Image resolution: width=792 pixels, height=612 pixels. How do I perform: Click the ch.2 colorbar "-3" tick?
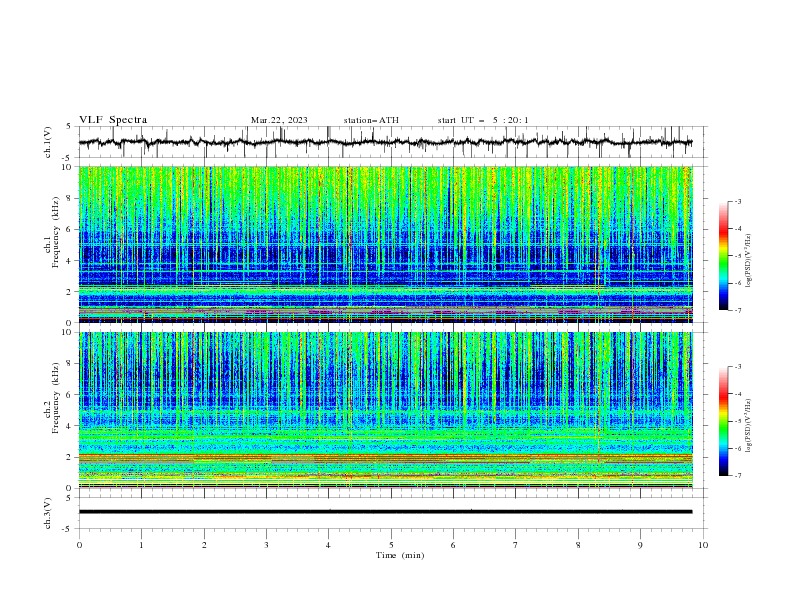[x=738, y=367]
